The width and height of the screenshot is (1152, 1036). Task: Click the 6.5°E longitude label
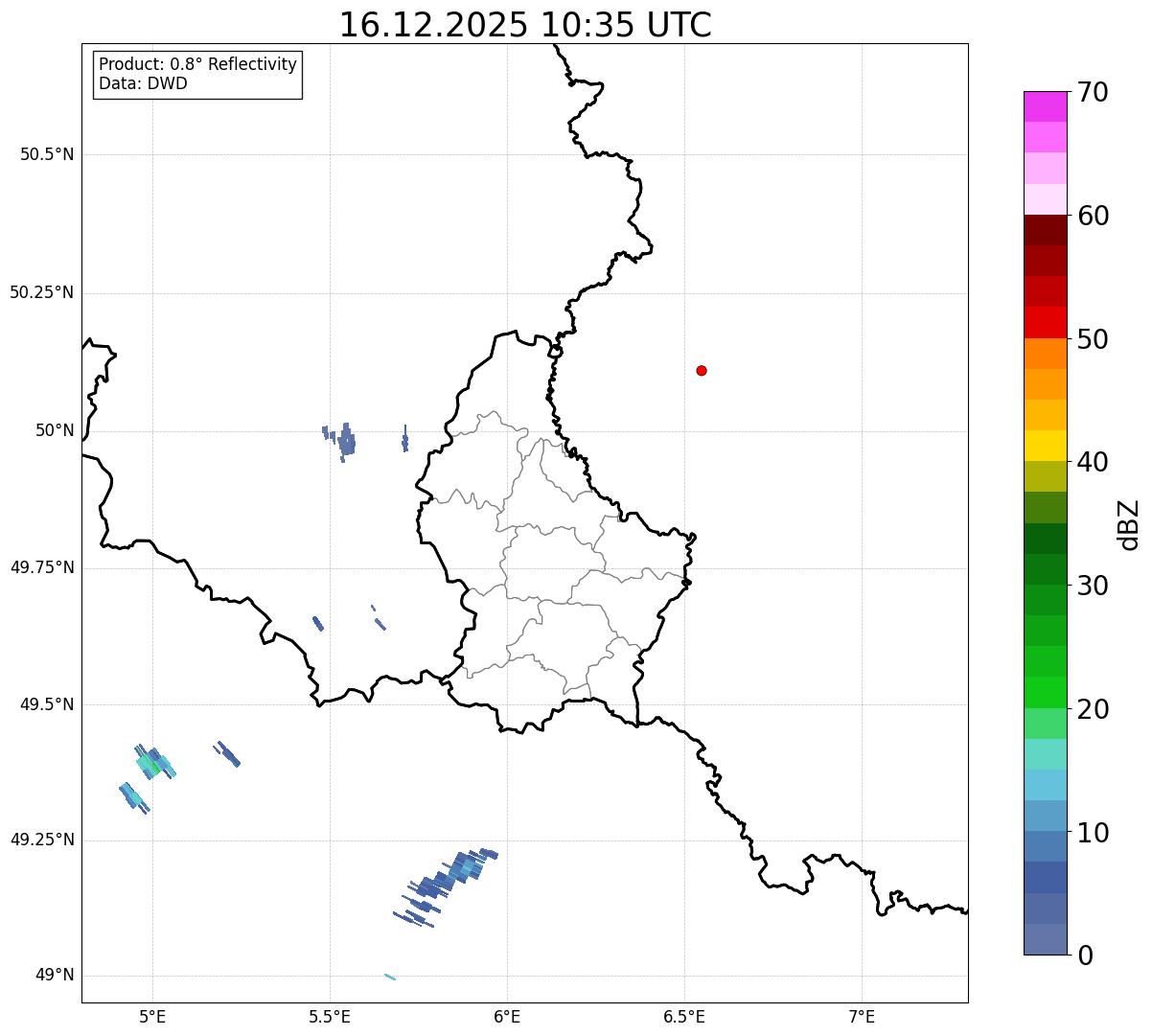(x=684, y=1016)
